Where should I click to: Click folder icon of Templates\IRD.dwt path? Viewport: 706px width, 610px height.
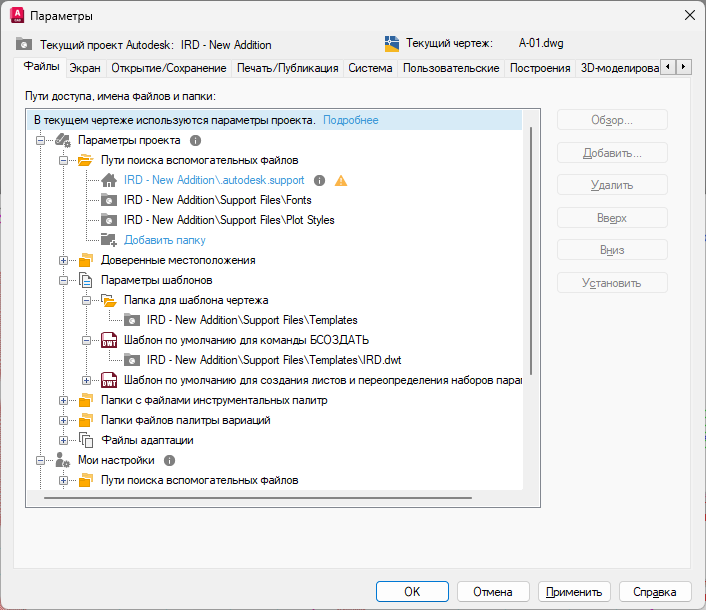(x=132, y=360)
